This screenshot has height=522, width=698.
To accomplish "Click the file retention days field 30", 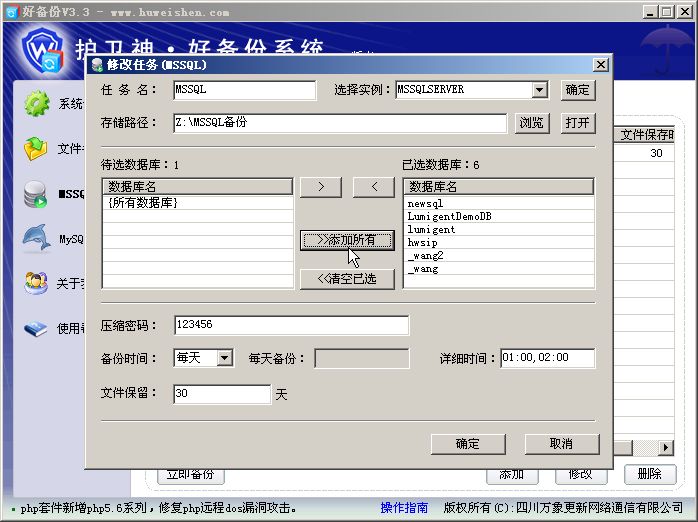I will click(x=222, y=394).
